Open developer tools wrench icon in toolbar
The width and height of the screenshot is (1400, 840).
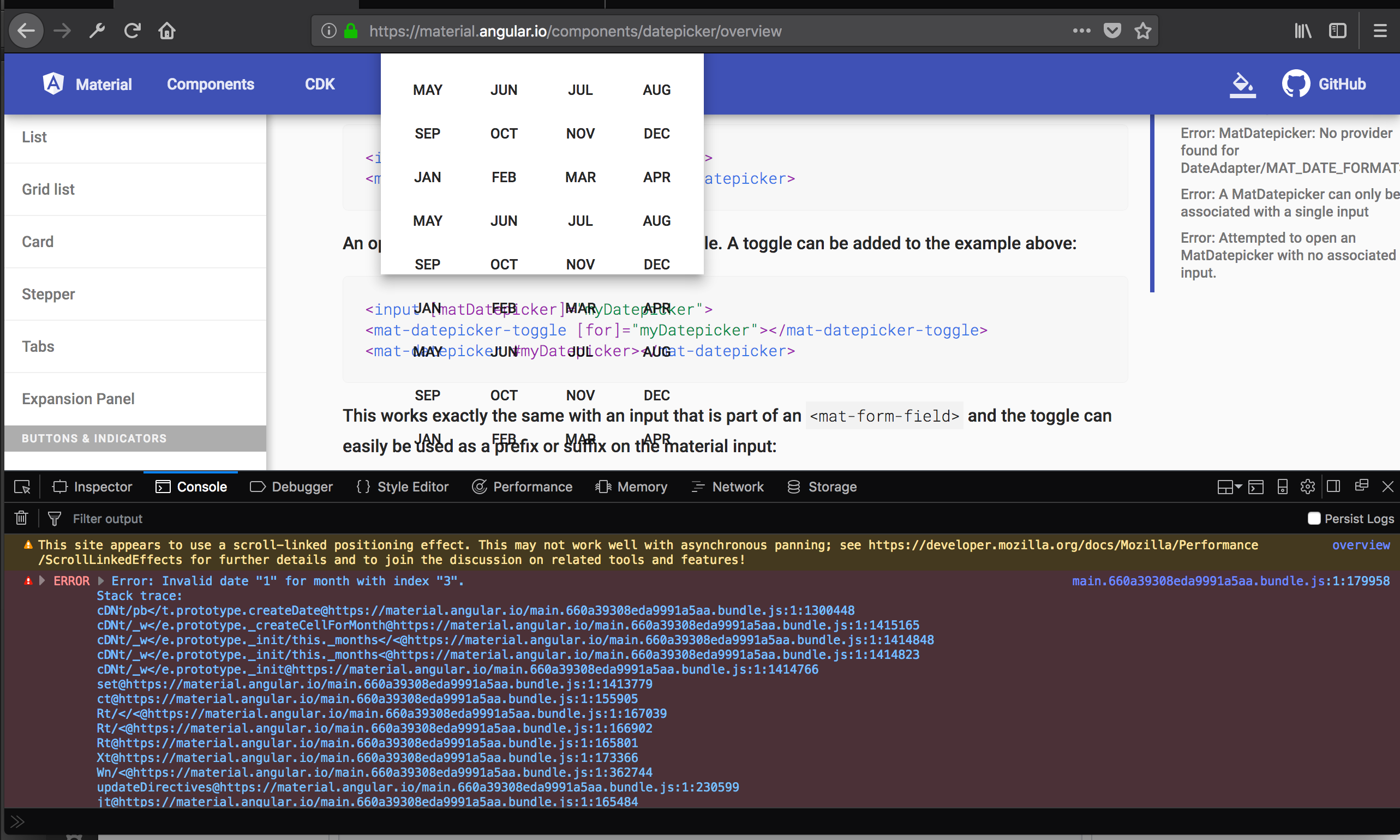(x=97, y=31)
